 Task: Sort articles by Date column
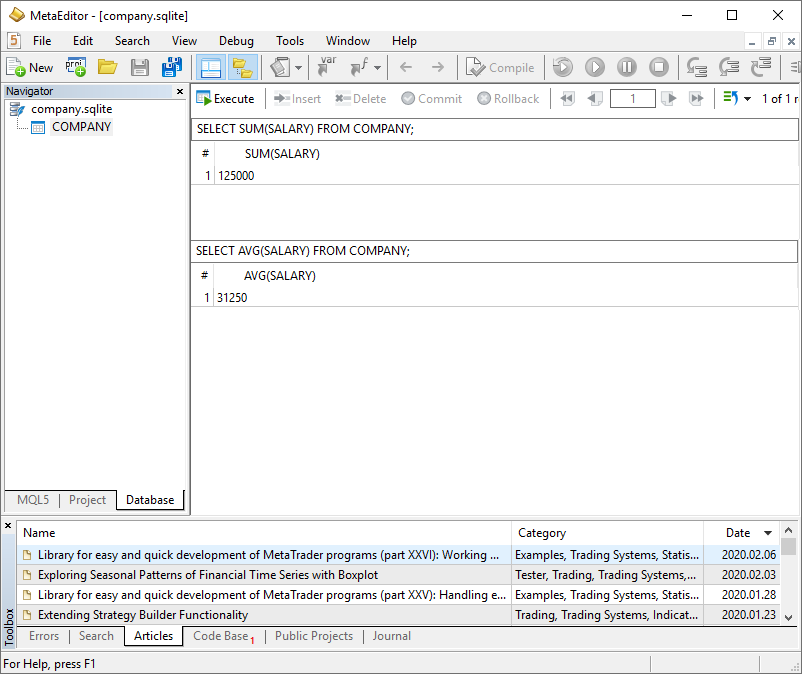pyautogui.click(x=741, y=533)
